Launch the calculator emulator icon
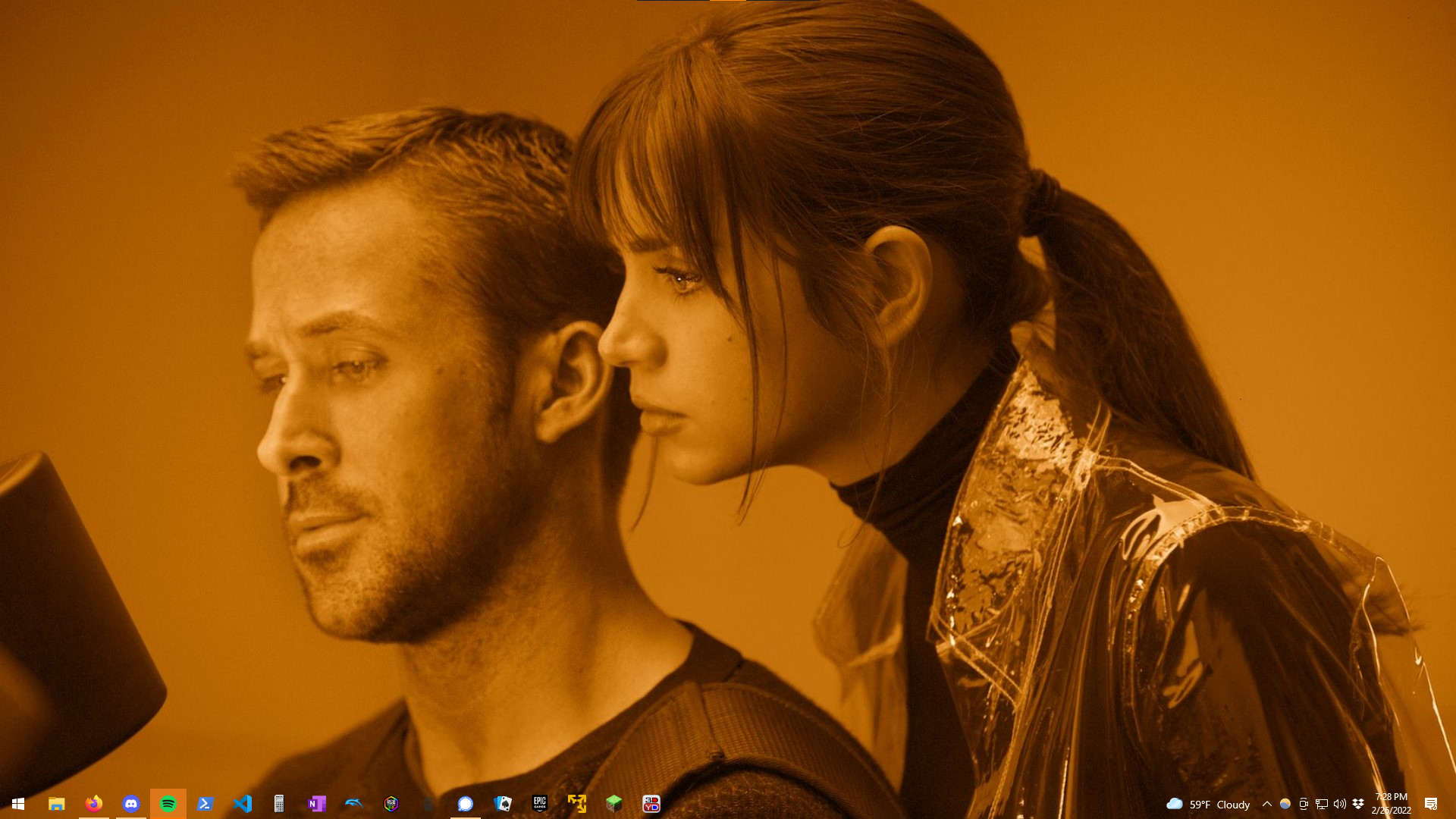Viewport: 1456px width, 819px height. 279,804
